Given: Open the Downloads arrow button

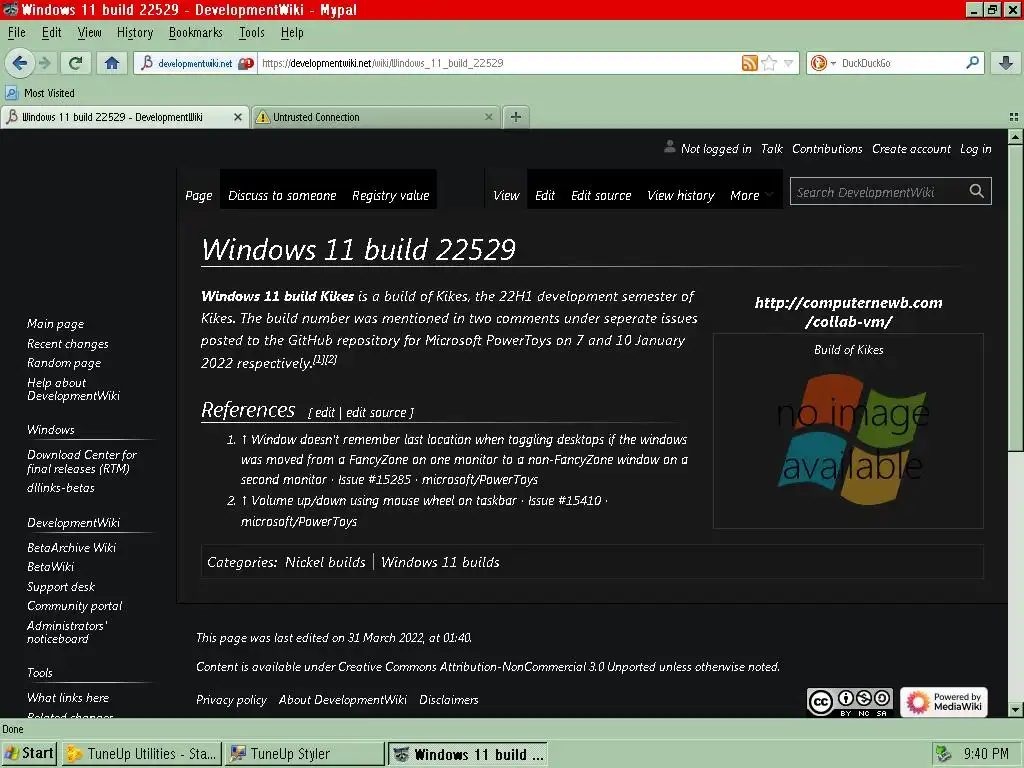Looking at the screenshot, I should (1006, 63).
